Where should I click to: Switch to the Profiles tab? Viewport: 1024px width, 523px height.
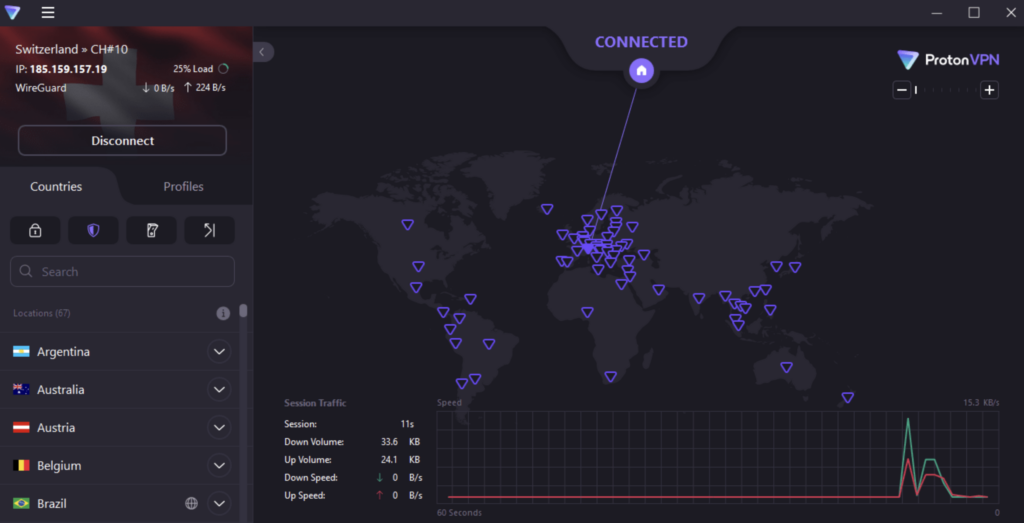click(184, 187)
